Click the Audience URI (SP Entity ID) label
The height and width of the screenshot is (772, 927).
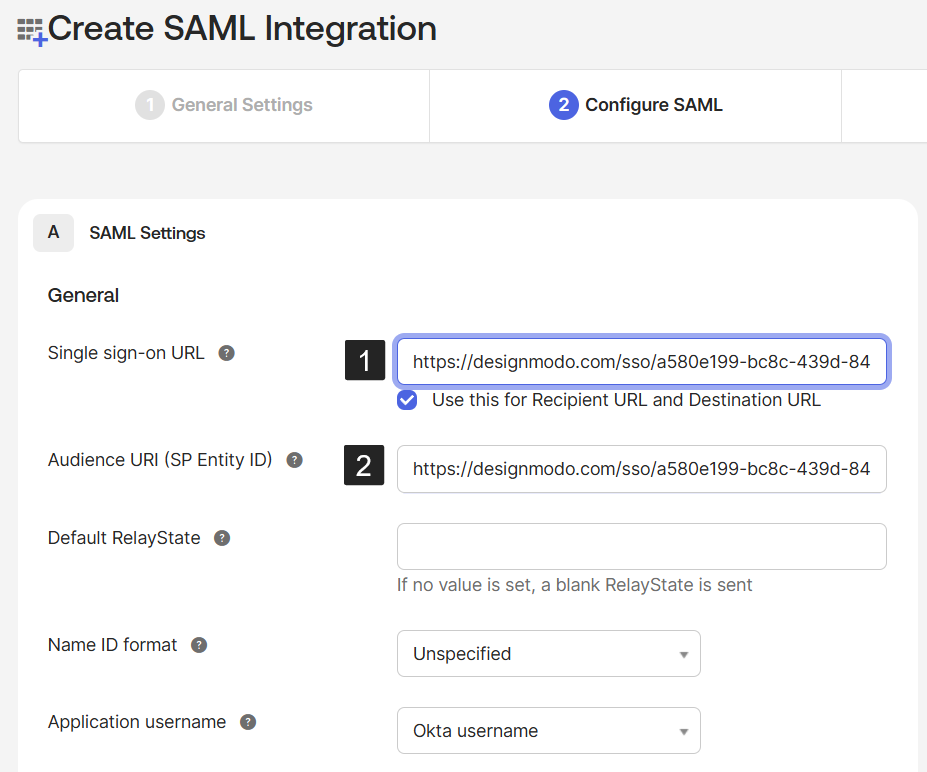(x=160, y=460)
